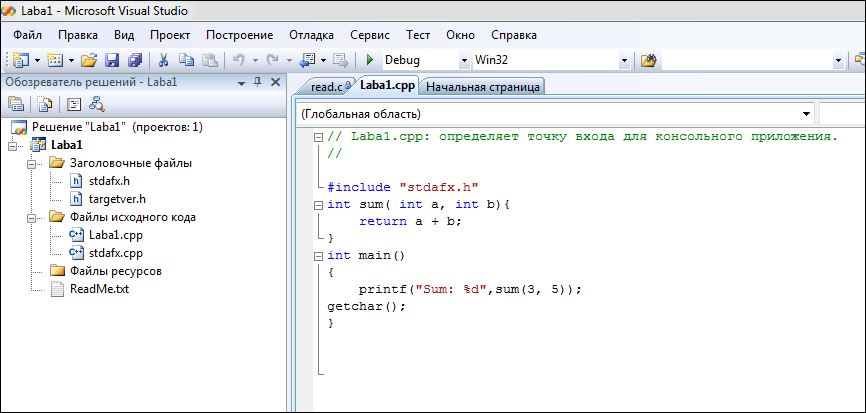
Task: Click View Class Diagram icon in Solution Explorer
Action: pyautogui.click(x=97, y=104)
